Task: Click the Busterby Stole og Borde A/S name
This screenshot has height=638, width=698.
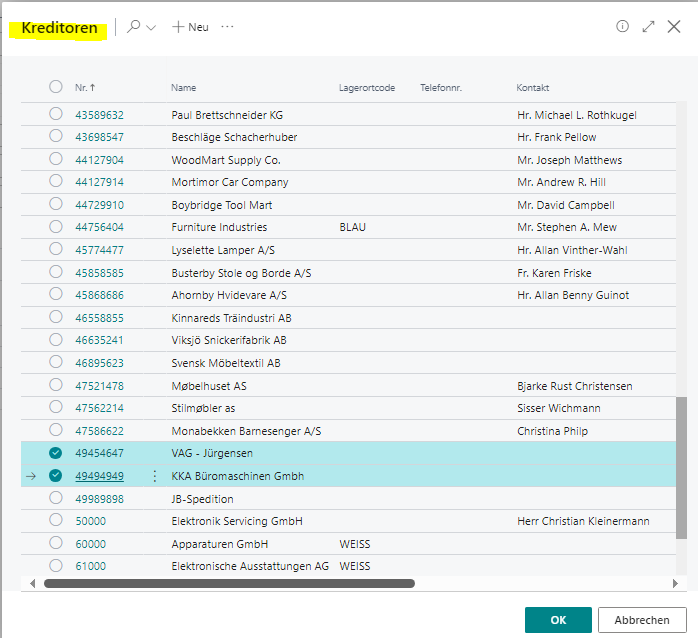Action: [241, 273]
